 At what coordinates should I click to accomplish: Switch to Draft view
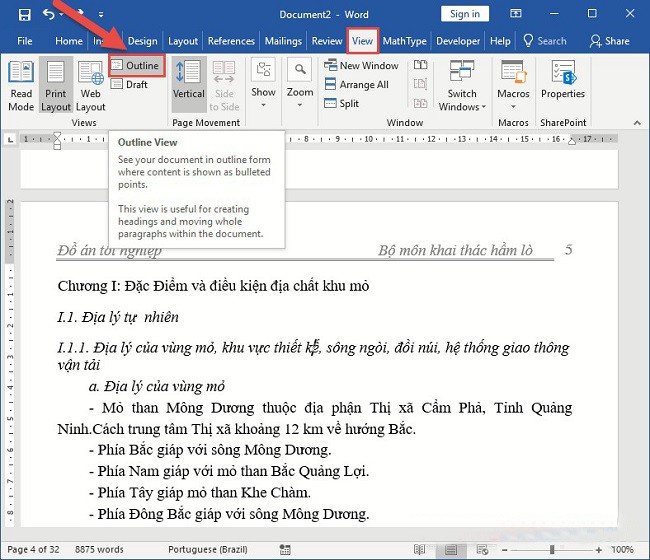[x=129, y=85]
